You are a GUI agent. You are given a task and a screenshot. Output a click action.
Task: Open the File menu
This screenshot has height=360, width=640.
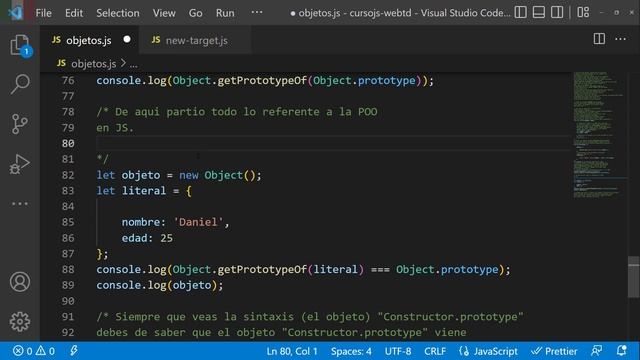(43, 13)
